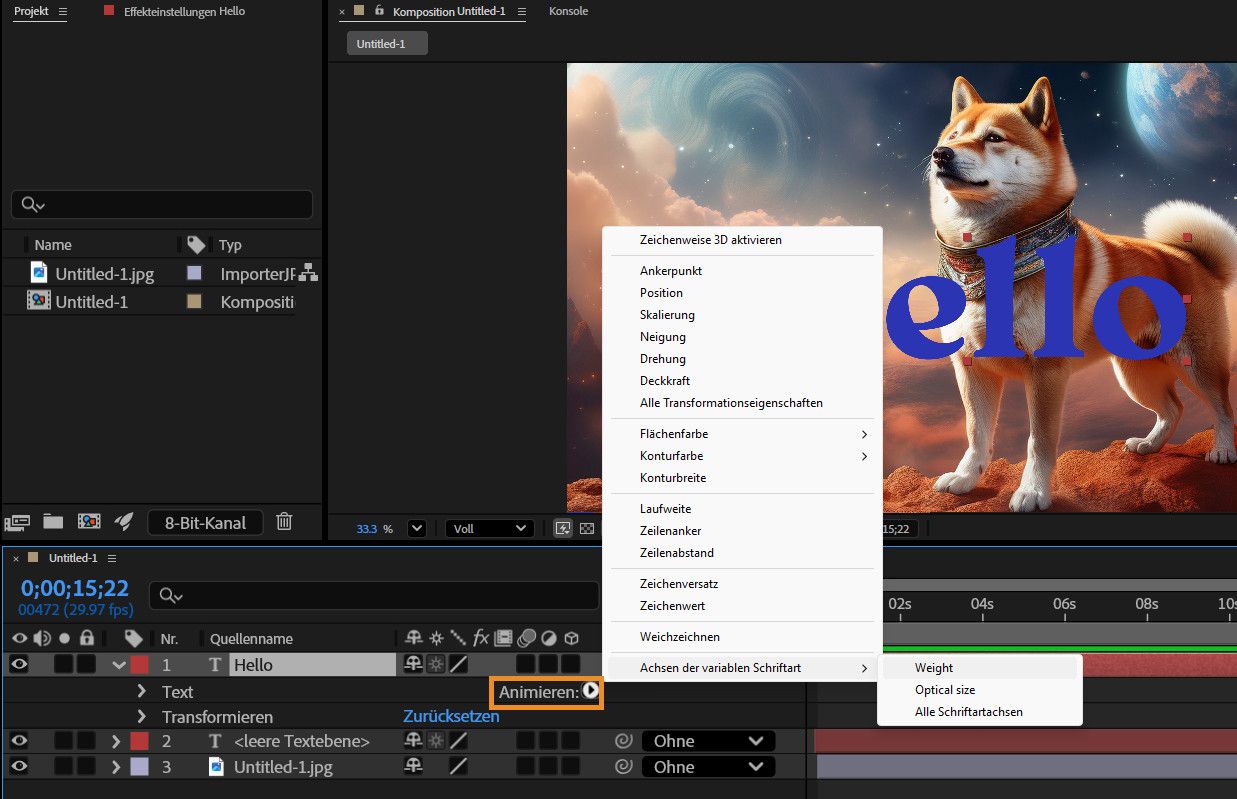Image resolution: width=1237 pixels, height=799 pixels.
Task: Click the label swatch beside Untitled-1 Komposition
Action: 195,301
